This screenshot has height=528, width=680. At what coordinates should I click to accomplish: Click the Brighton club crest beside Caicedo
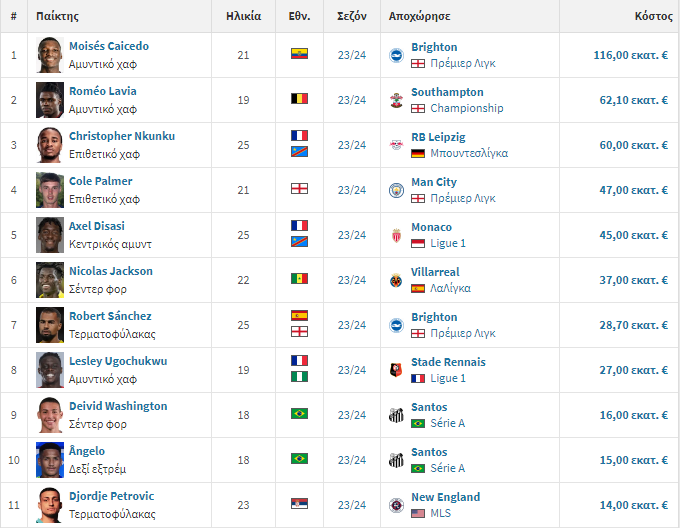396,55
